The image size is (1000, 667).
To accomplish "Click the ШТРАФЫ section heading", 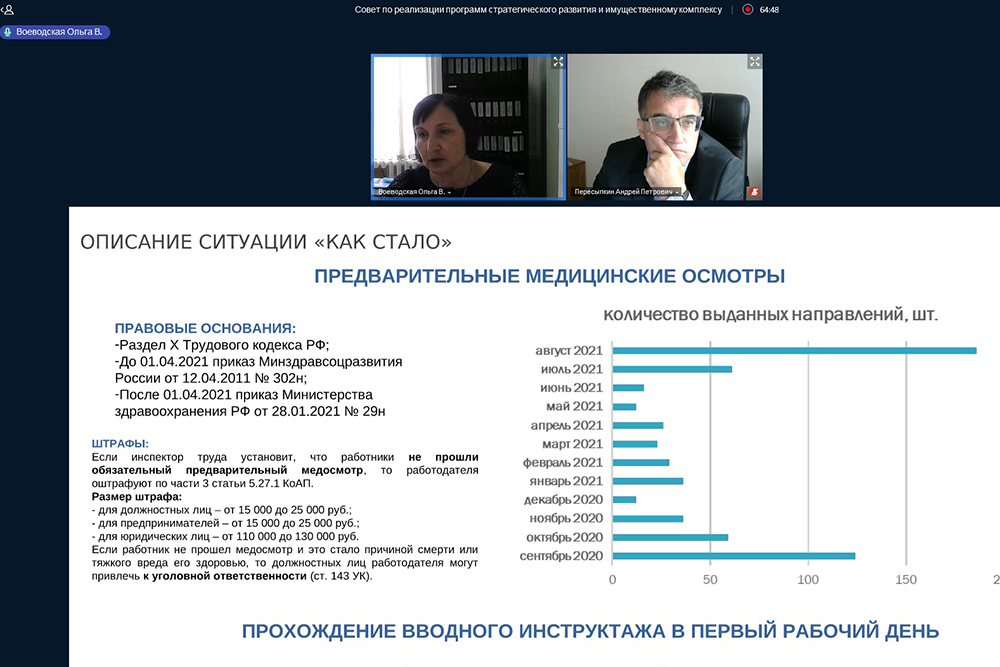I will (120, 443).
